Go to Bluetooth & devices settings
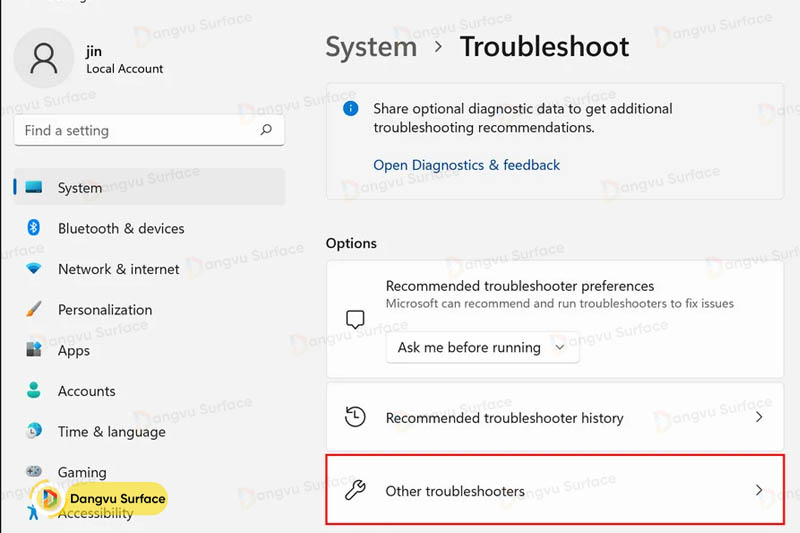Screen dimensions: 800x533 coord(149,228)
